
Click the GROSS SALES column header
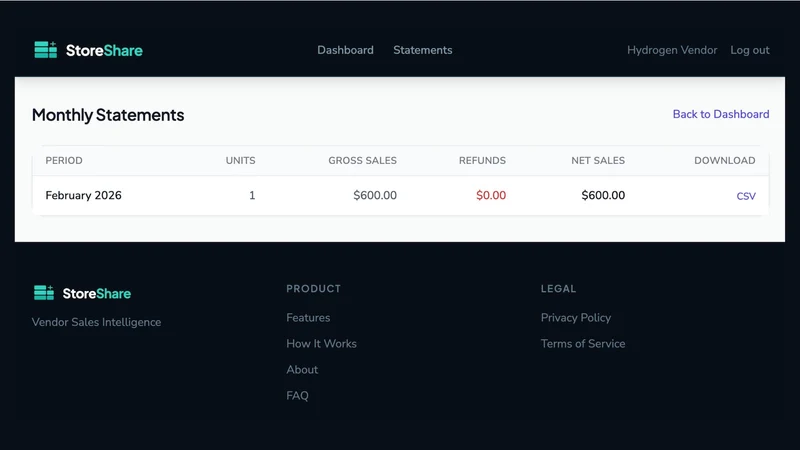[x=362, y=160]
